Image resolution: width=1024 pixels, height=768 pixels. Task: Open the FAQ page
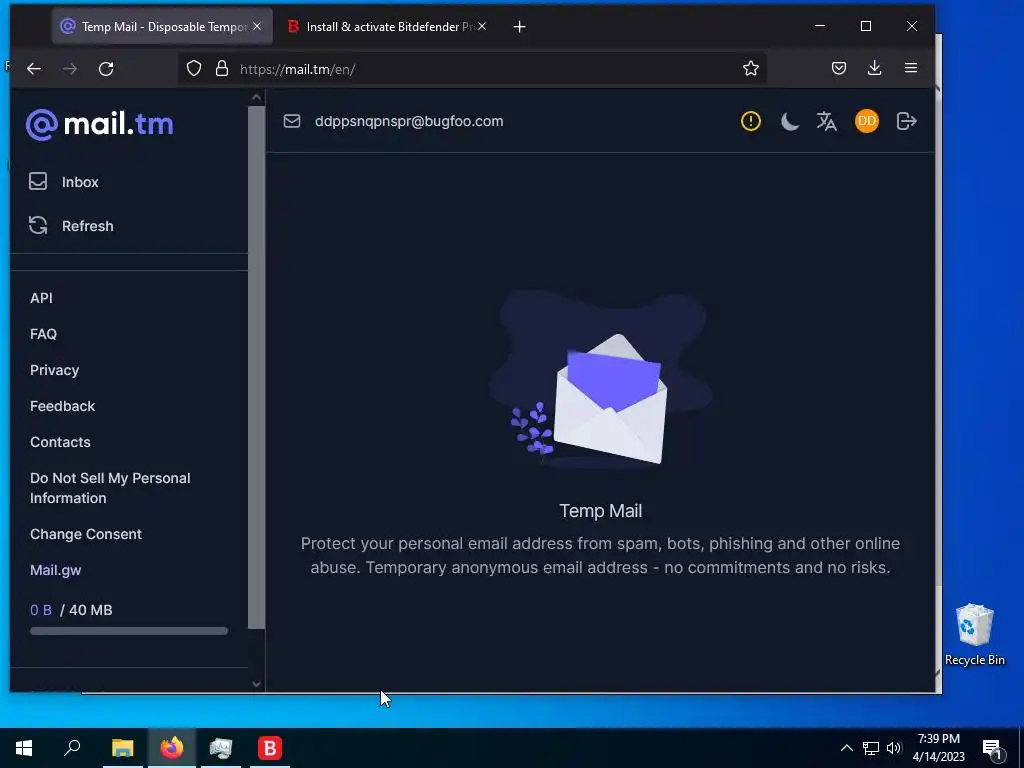(43, 334)
